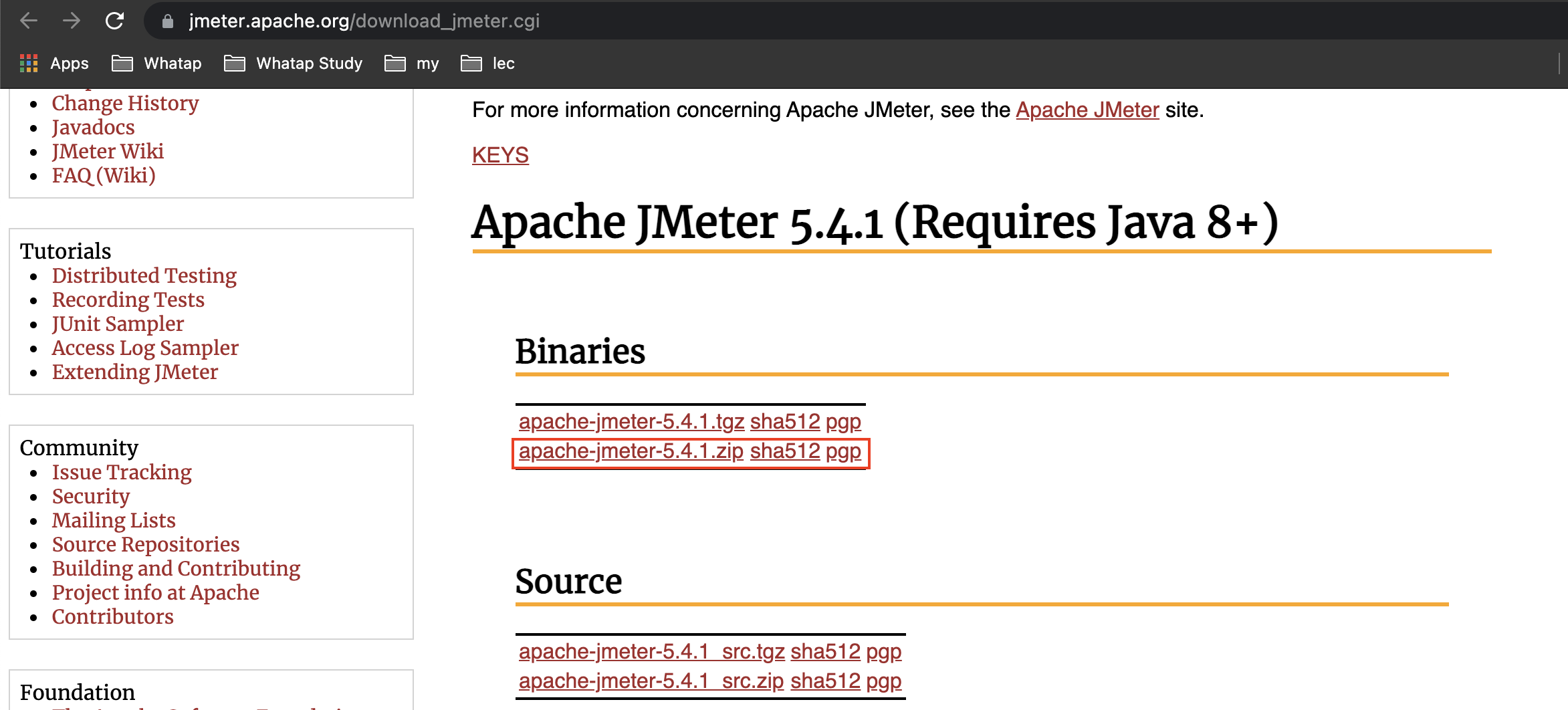
Task: Open pgp signature for binary tgz
Action: (x=843, y=422)
